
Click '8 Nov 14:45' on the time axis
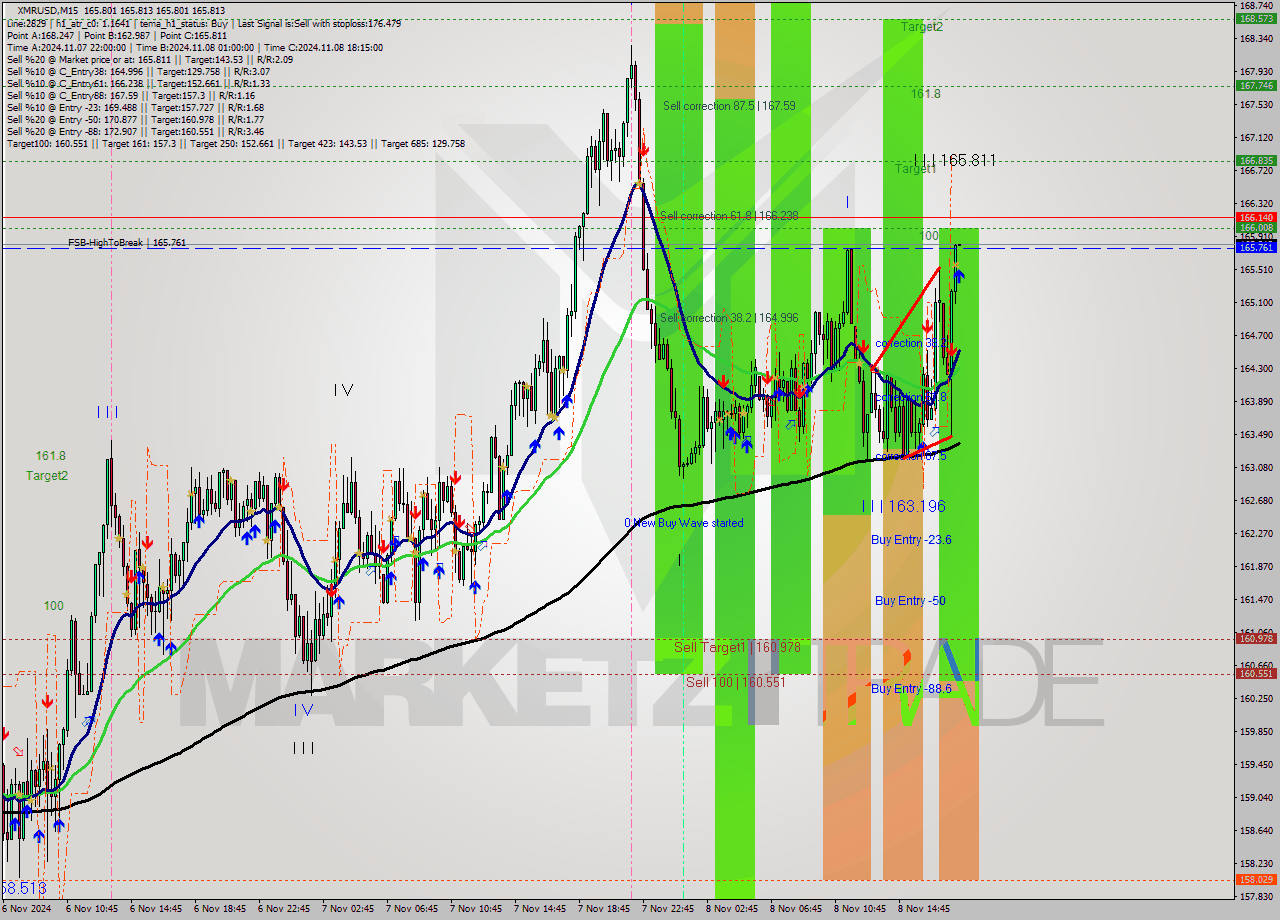tap(924, 909)
